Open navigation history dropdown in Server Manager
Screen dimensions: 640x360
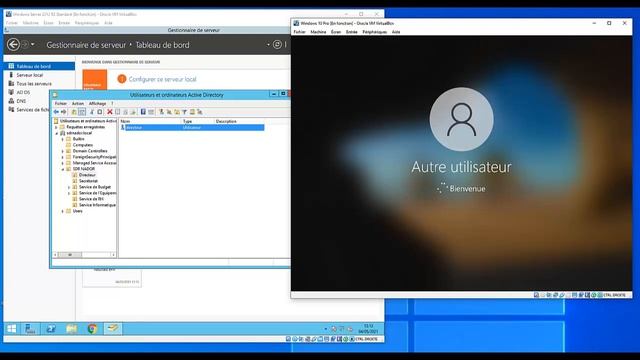33,44
